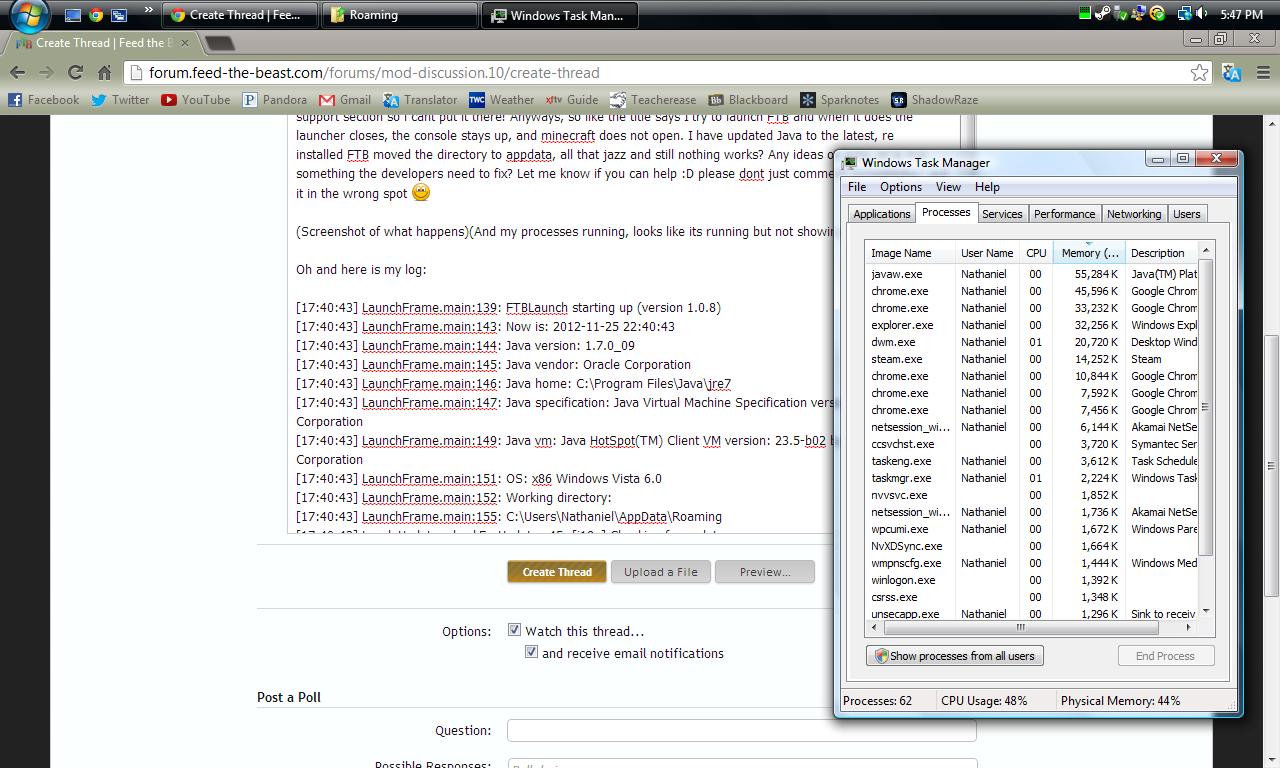This screenshot has width=1280, height=768.
Task: Open Task Manager Options menu
Action: (x=901, y=187)
